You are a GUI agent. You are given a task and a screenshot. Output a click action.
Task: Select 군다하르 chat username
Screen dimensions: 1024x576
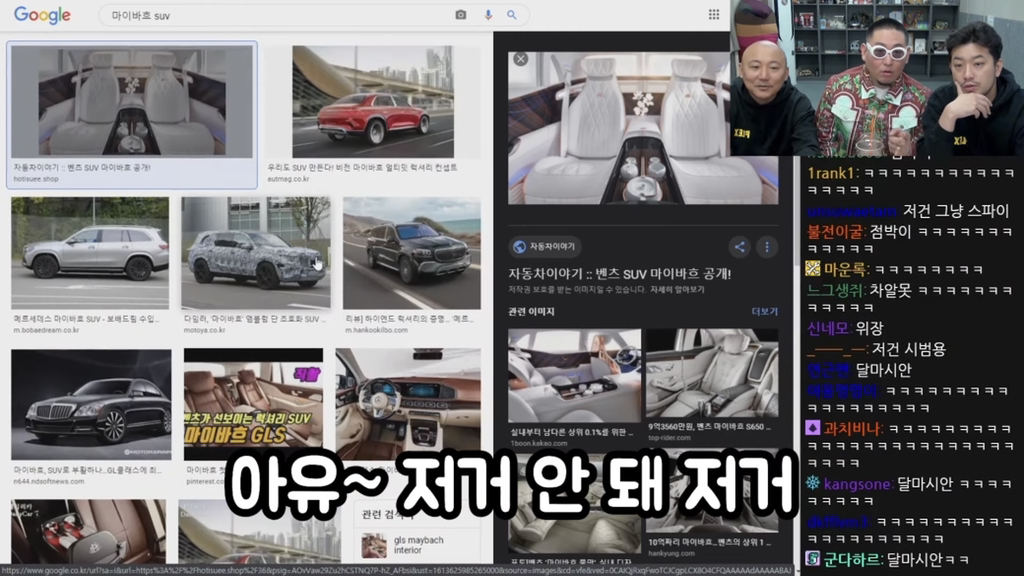852,559
